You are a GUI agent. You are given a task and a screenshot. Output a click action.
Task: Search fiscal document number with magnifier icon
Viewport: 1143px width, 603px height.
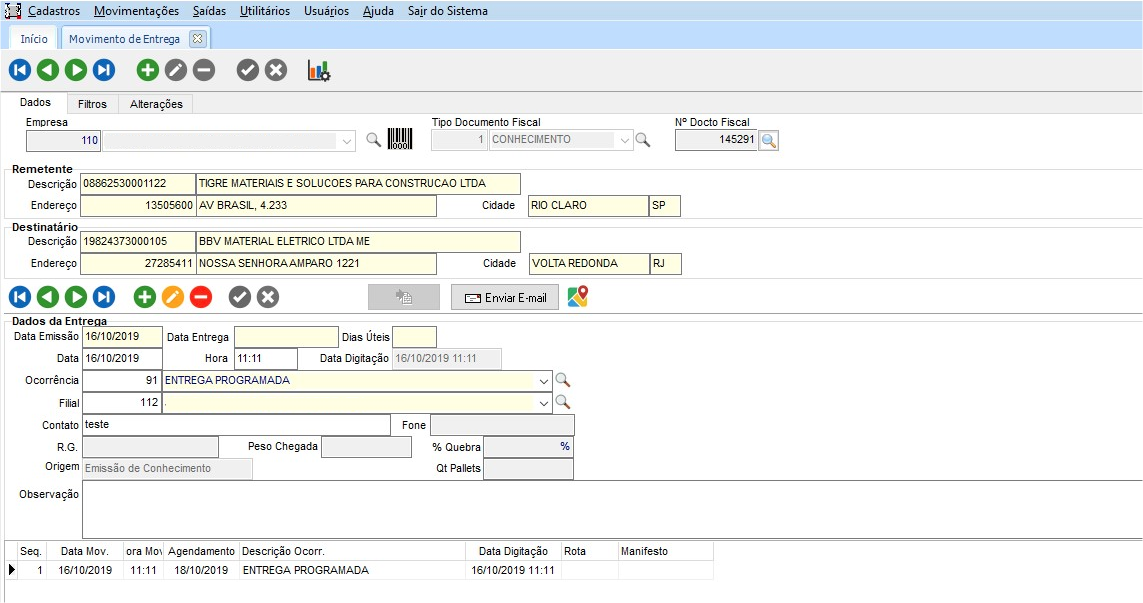(x=768, y=141)
